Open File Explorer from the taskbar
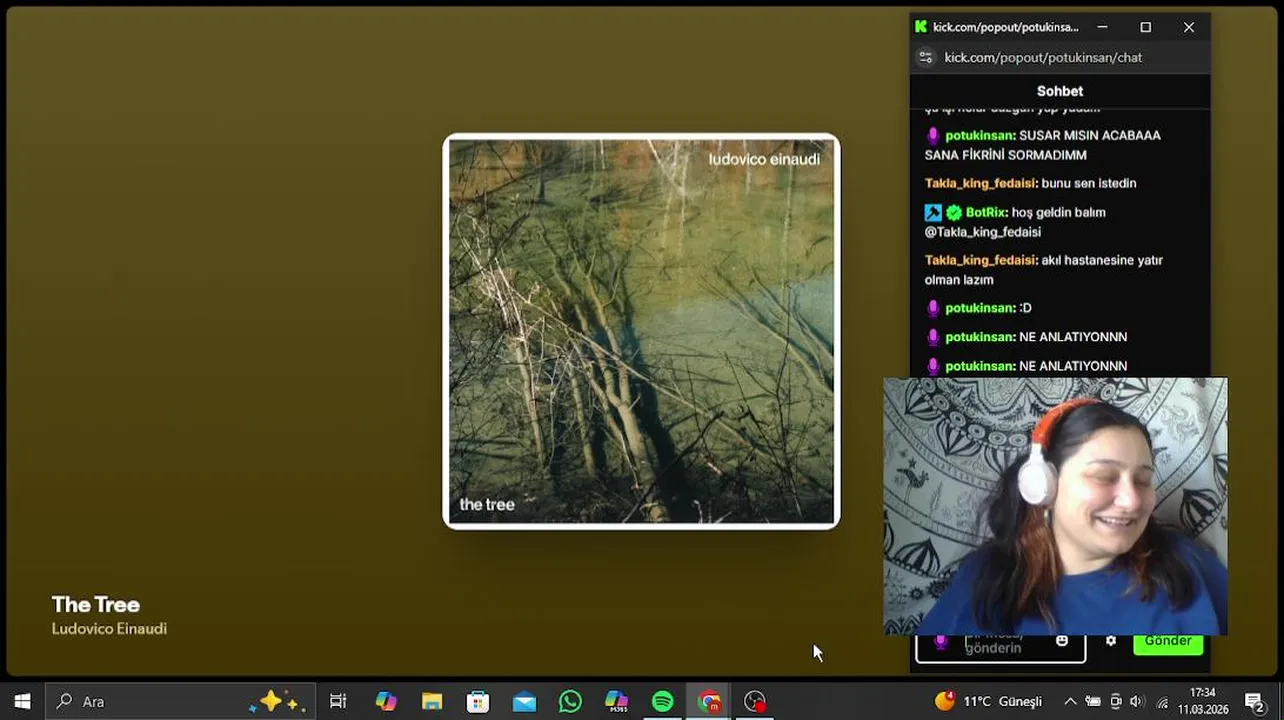The width and height of the screenshot is (1284, 720). (432, 702)
